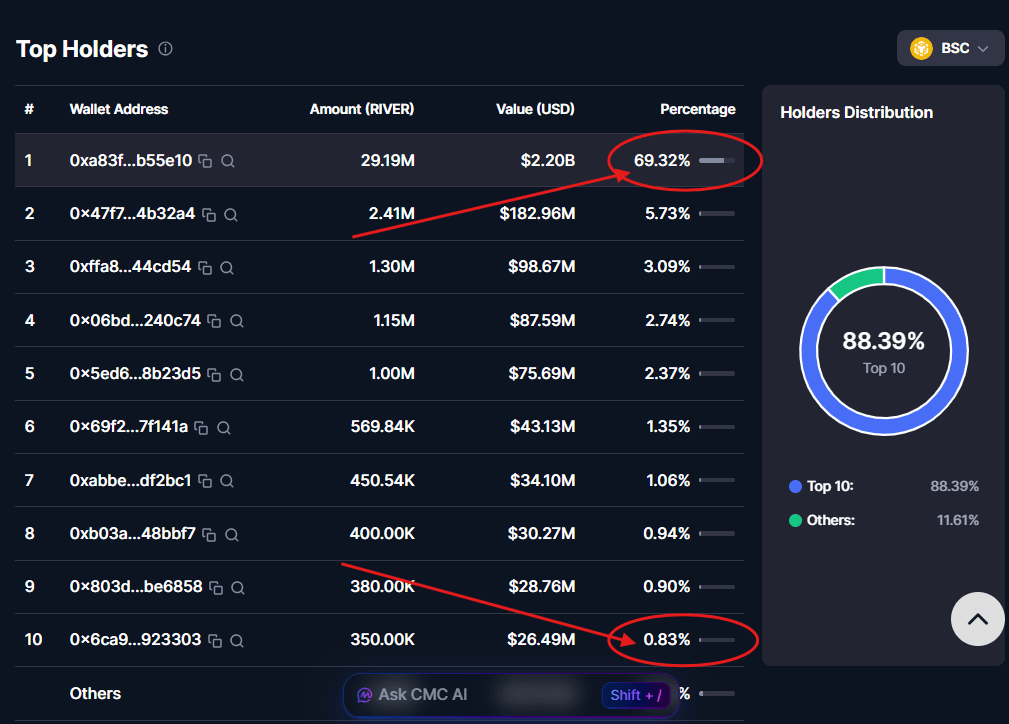1009x724 pixels.
Task: Click the 69.32% percentage progress bar
Action: tap(717, 160)
